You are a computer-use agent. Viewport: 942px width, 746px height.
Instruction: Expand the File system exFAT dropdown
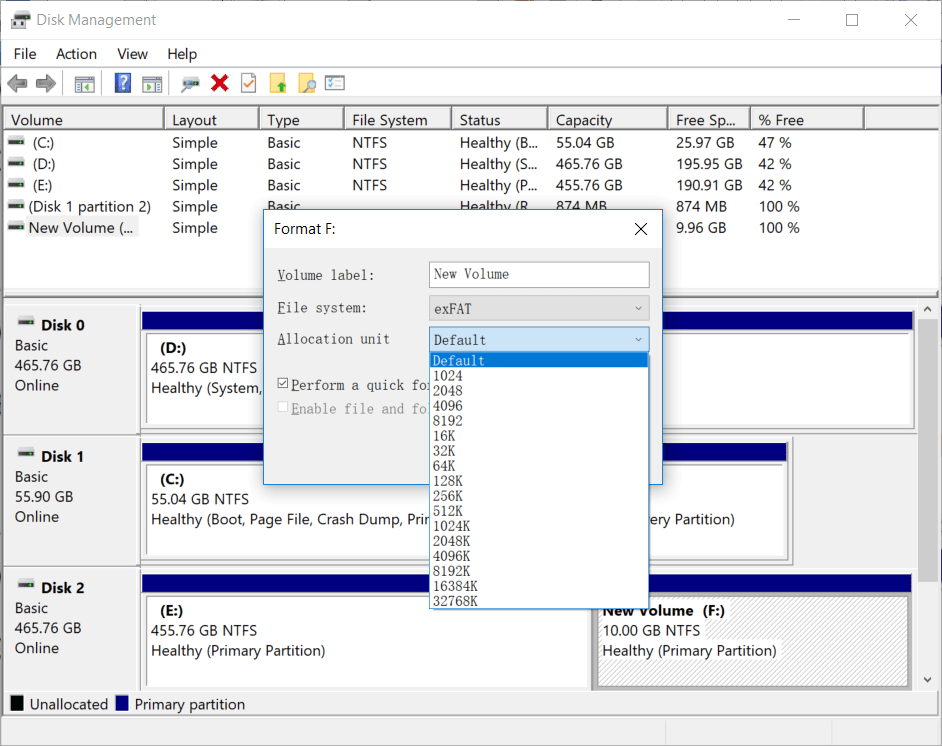click(x=539, y=309)
